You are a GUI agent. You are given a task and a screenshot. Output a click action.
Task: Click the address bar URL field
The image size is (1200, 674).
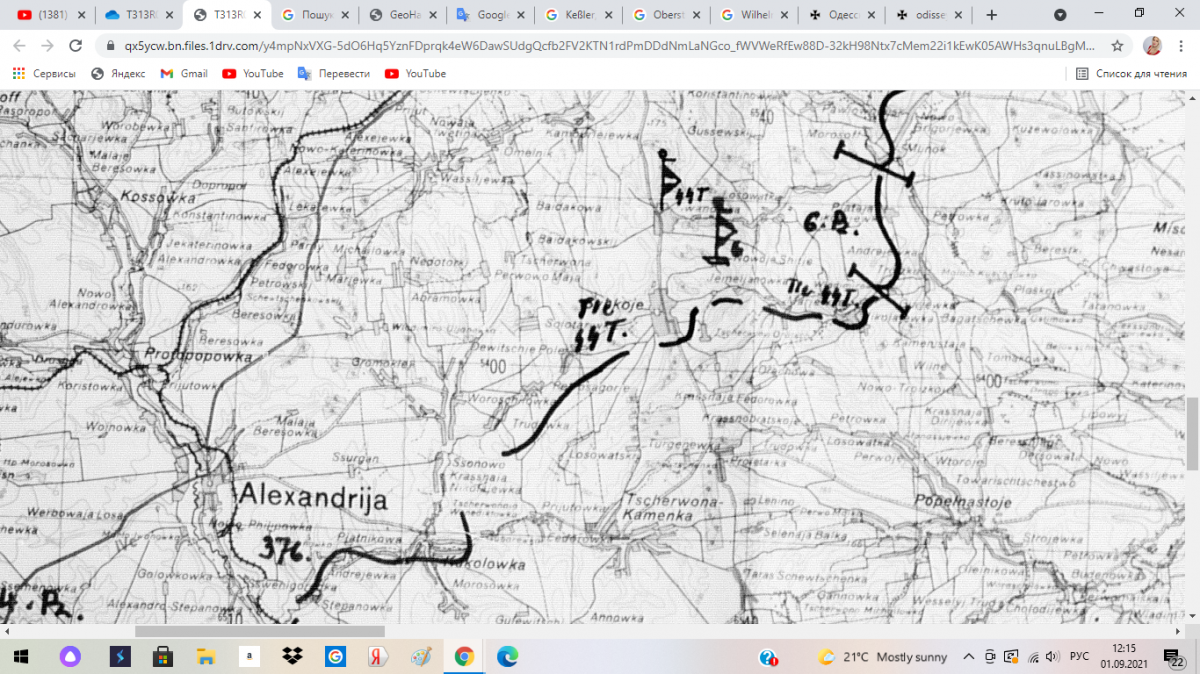(x=608, y=46)
